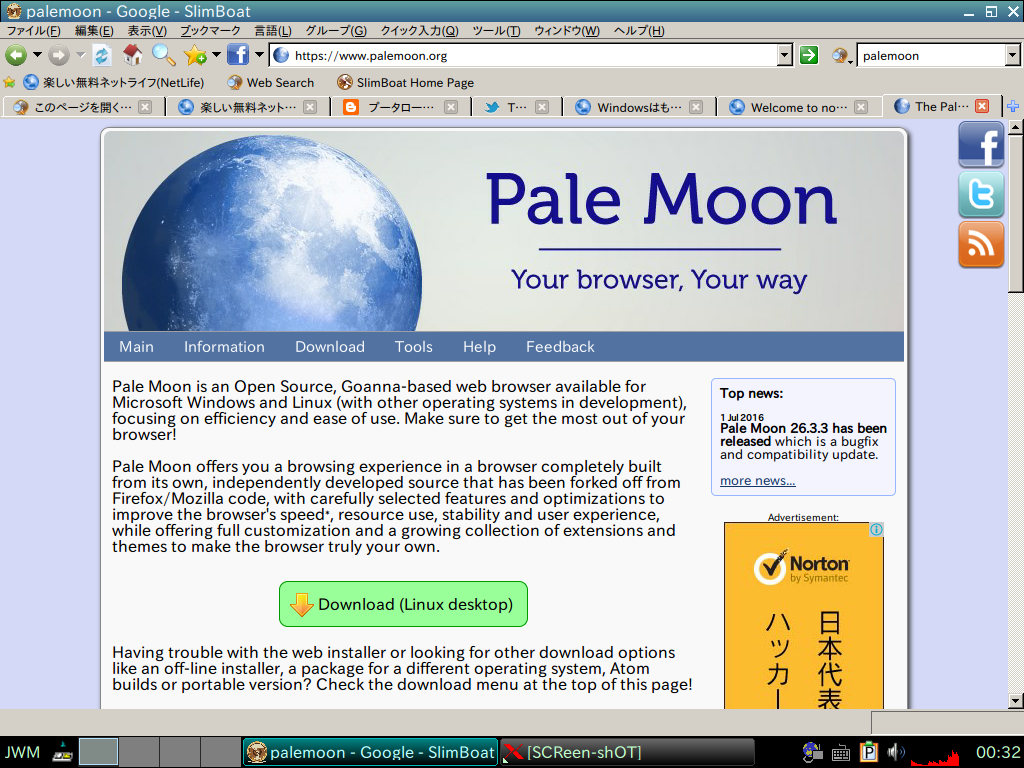Switch to the このページを開く… tab
Viewport: 1024px width, 768px height.
[x=82, y=107]
